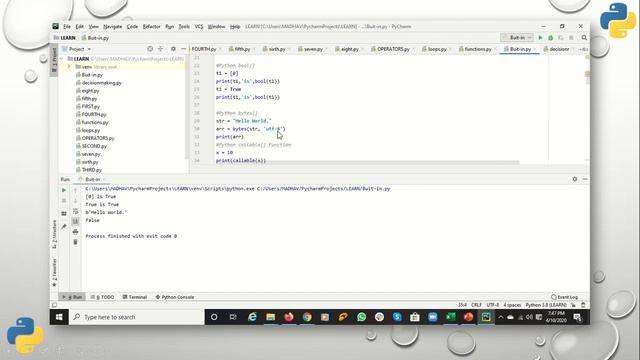Start debugging with the green bug icon
This screenshot has height=360, width=640.
pyautogui.click(x=551, y=38)
